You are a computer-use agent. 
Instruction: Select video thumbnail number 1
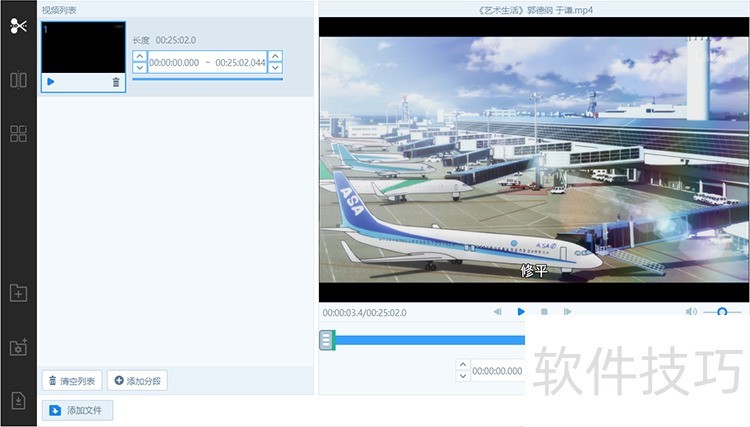[x=83, y=47]
